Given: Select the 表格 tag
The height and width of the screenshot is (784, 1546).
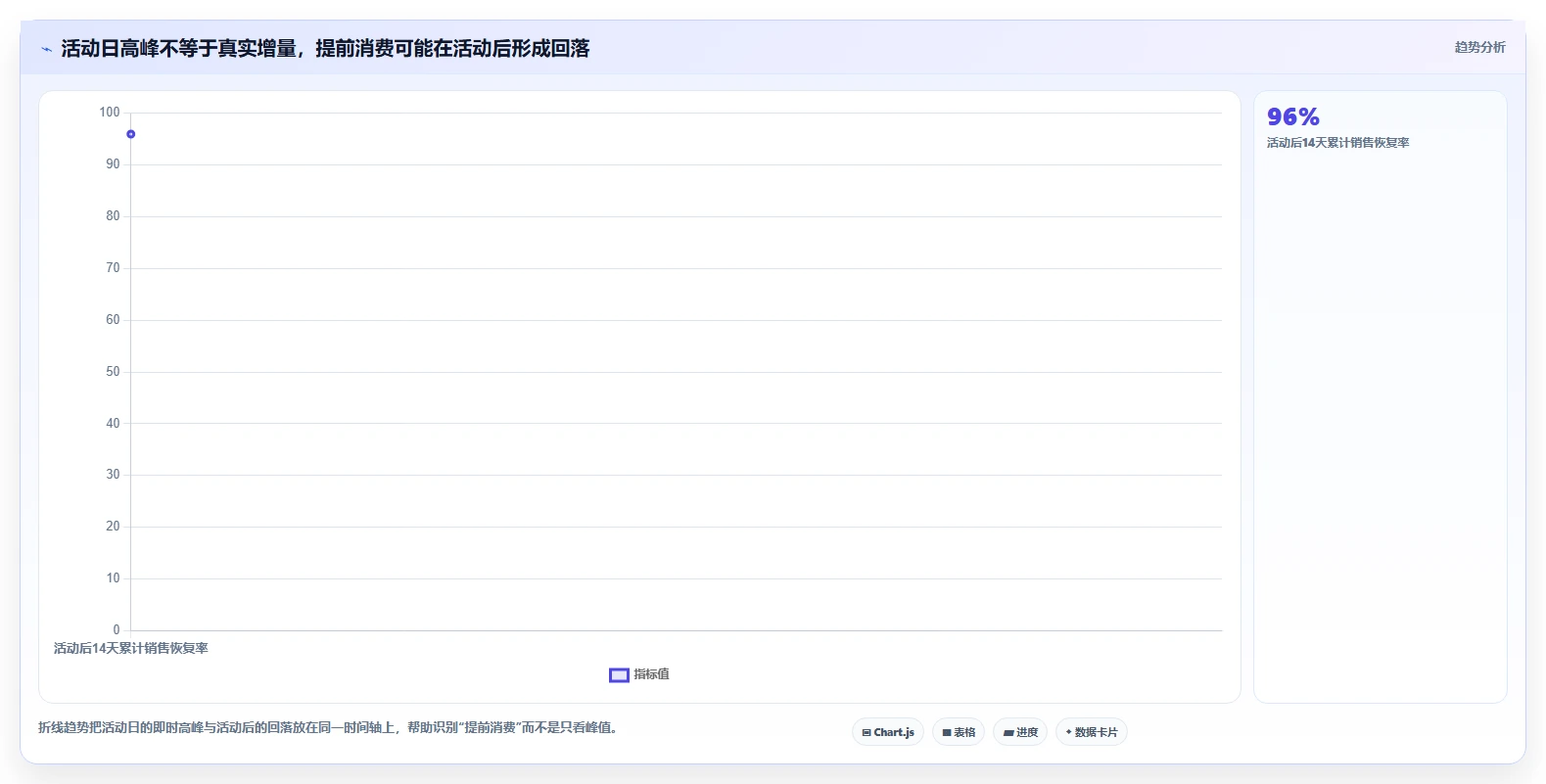Looking at the screenshot, I should tap(959, 732).
